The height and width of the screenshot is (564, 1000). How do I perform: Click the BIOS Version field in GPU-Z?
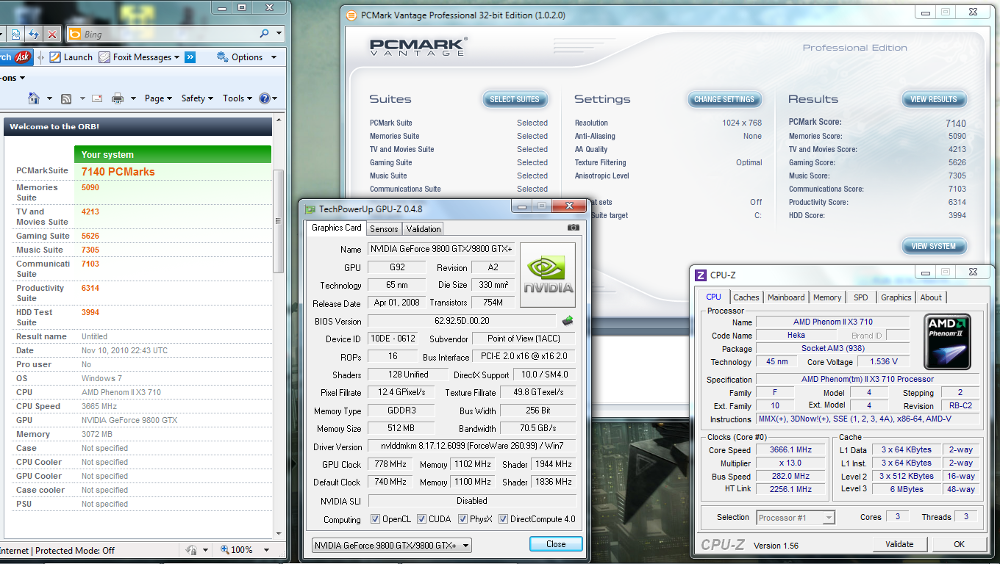coord(462,321)
